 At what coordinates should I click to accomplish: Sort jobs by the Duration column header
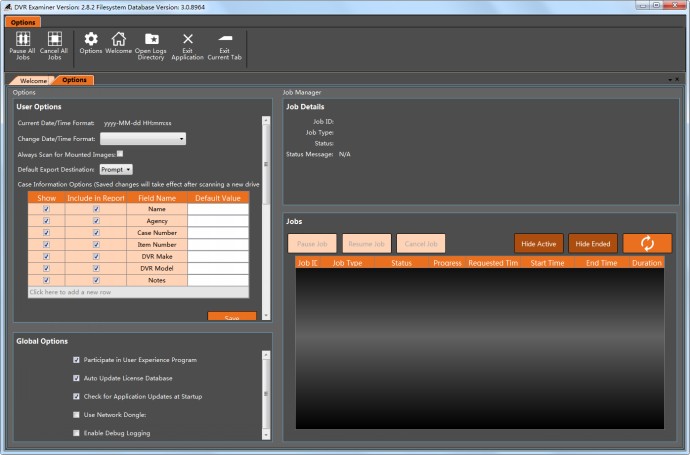pos(646,263)
